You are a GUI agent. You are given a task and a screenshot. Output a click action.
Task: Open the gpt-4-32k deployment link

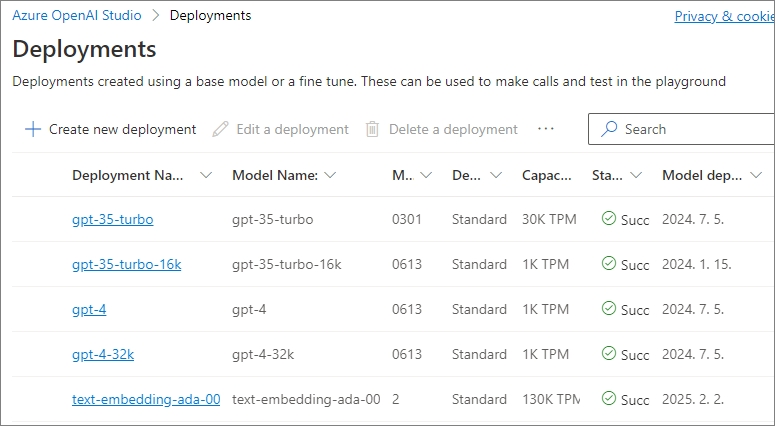(103, 354)
